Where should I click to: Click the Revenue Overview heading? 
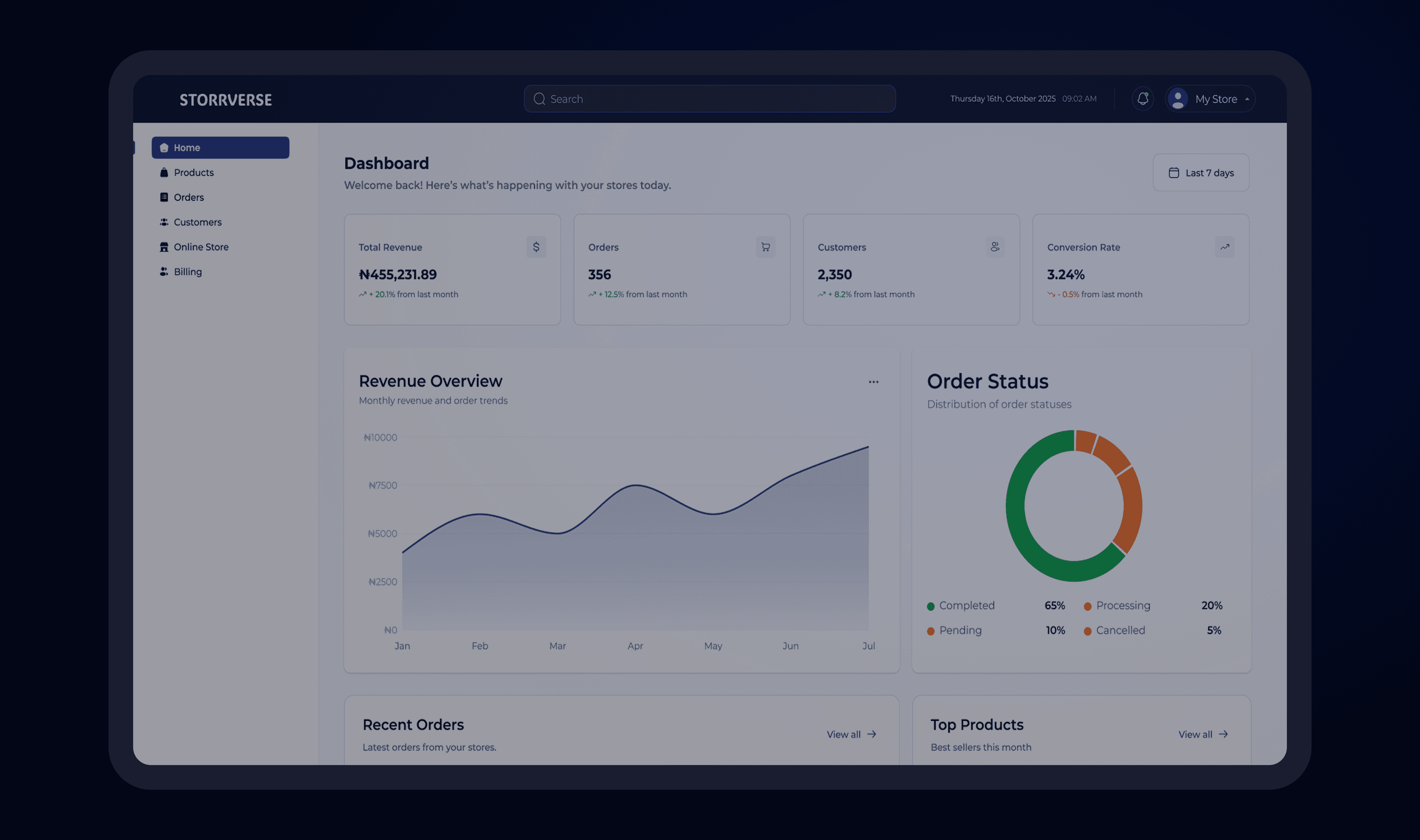(431, 381)
